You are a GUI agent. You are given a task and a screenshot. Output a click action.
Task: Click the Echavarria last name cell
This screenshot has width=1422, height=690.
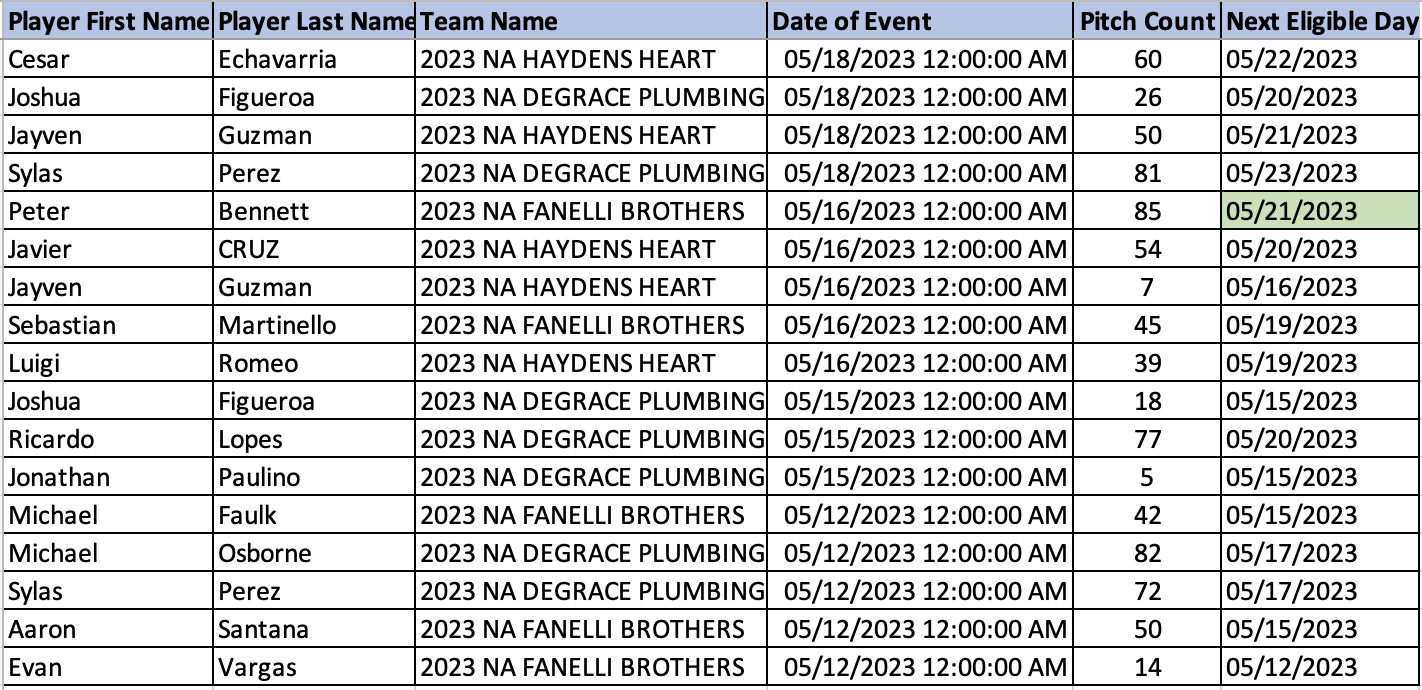tap(315, 59)
